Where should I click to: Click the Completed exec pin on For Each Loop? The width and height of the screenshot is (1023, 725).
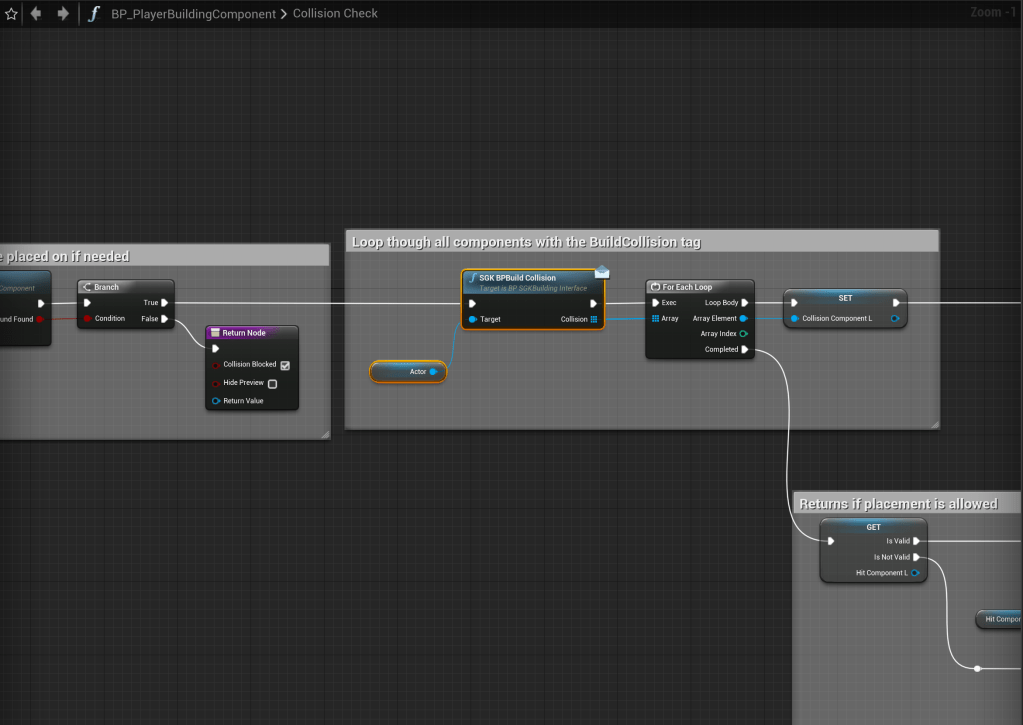coord(745,350)
